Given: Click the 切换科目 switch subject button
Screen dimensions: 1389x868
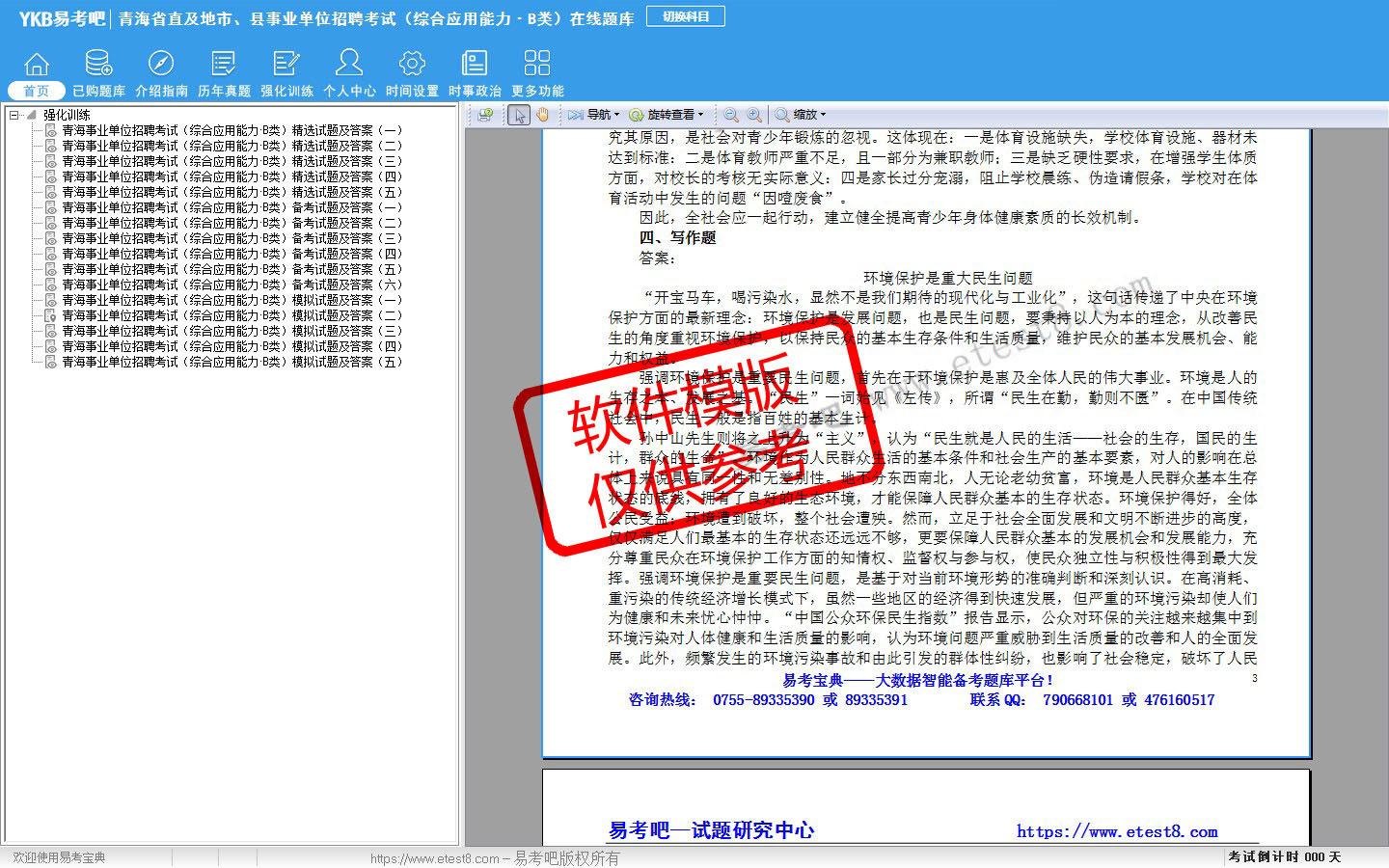Looking at the screenshot, I should coord(686,16).
